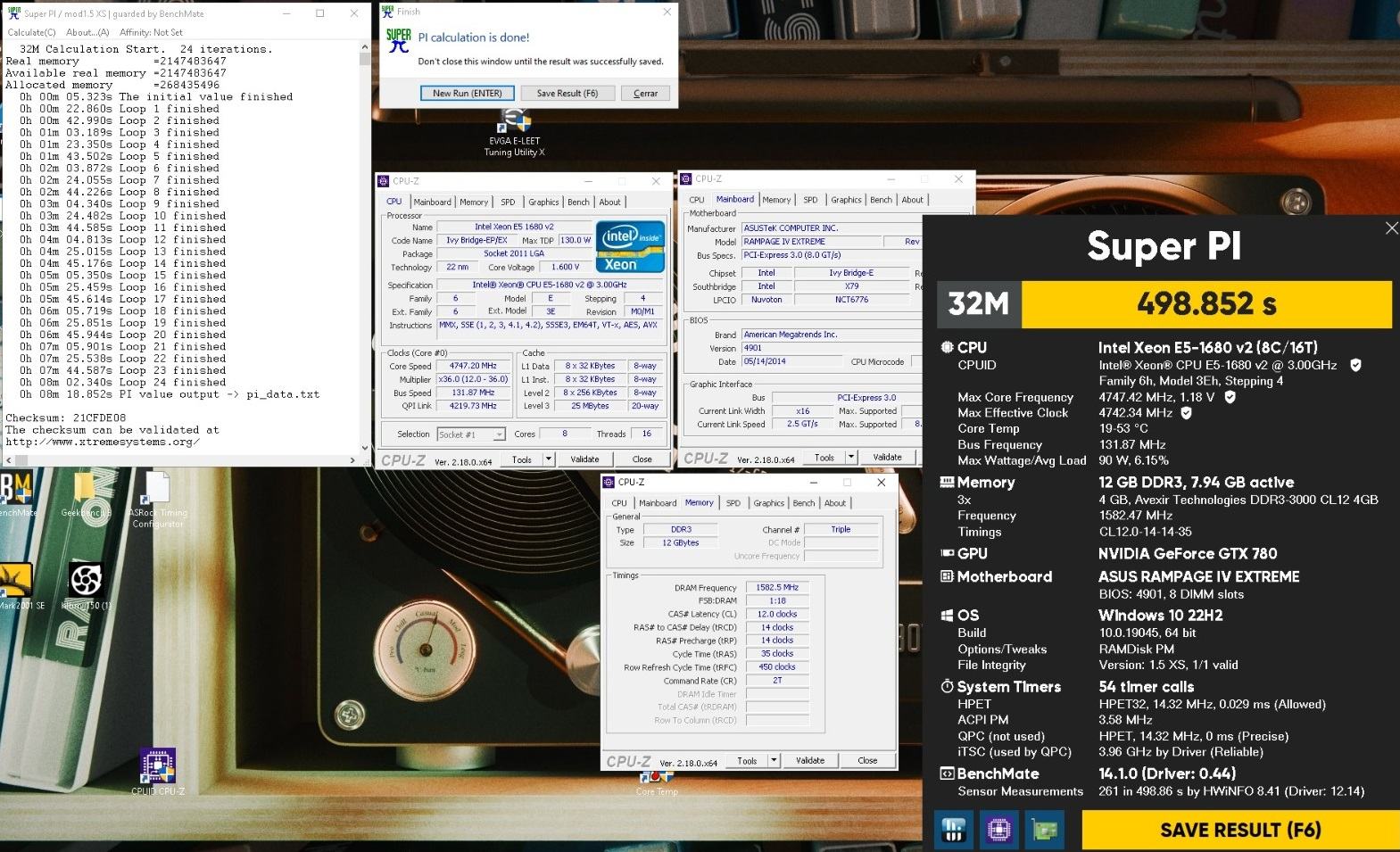Open the Affinity: Not Set menu
Image resolution: width=1400 pixels, height=852 pixels.
(x=151, y=32)
